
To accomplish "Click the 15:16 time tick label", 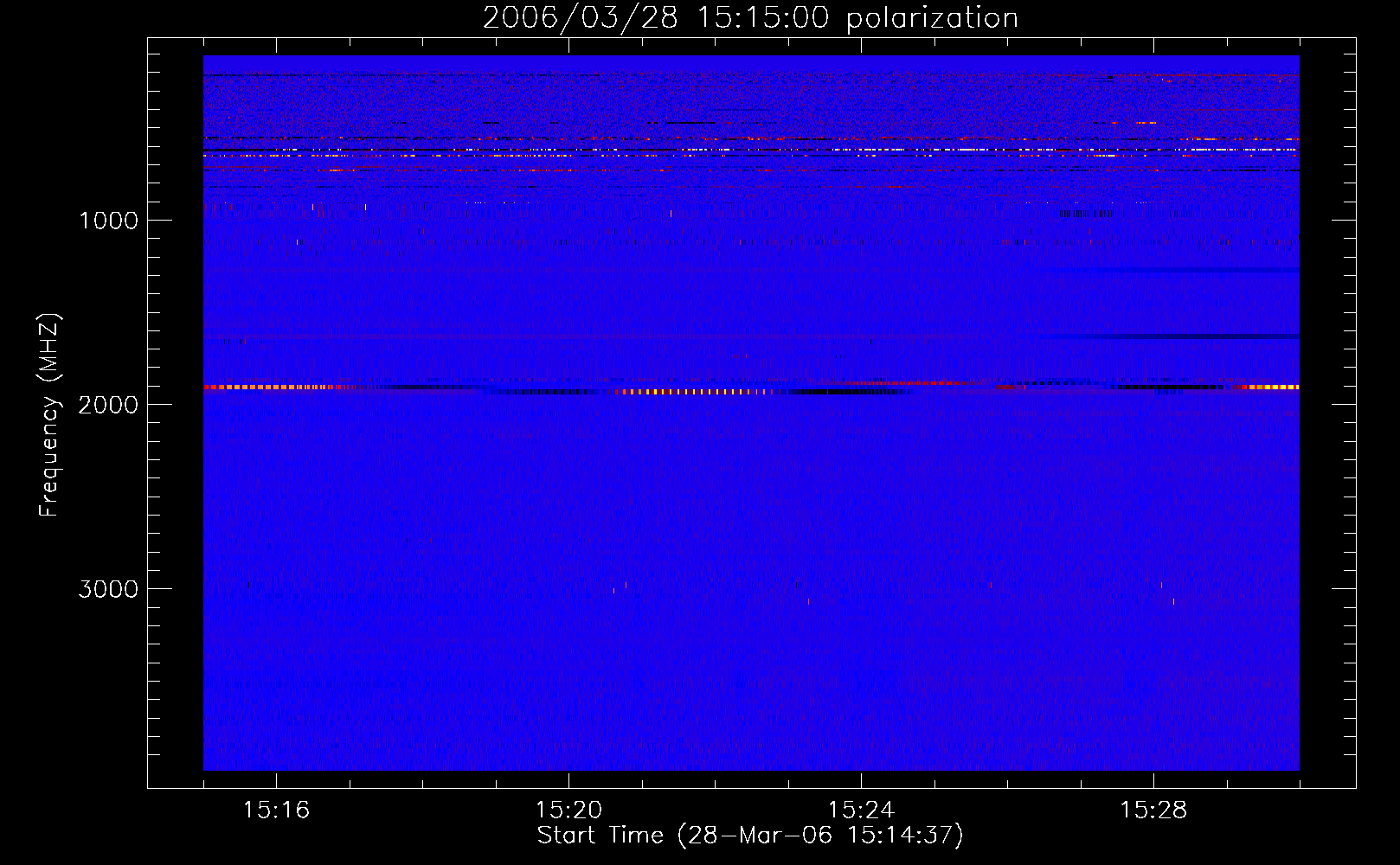I will pyautogui.click(x=276, y=811).
